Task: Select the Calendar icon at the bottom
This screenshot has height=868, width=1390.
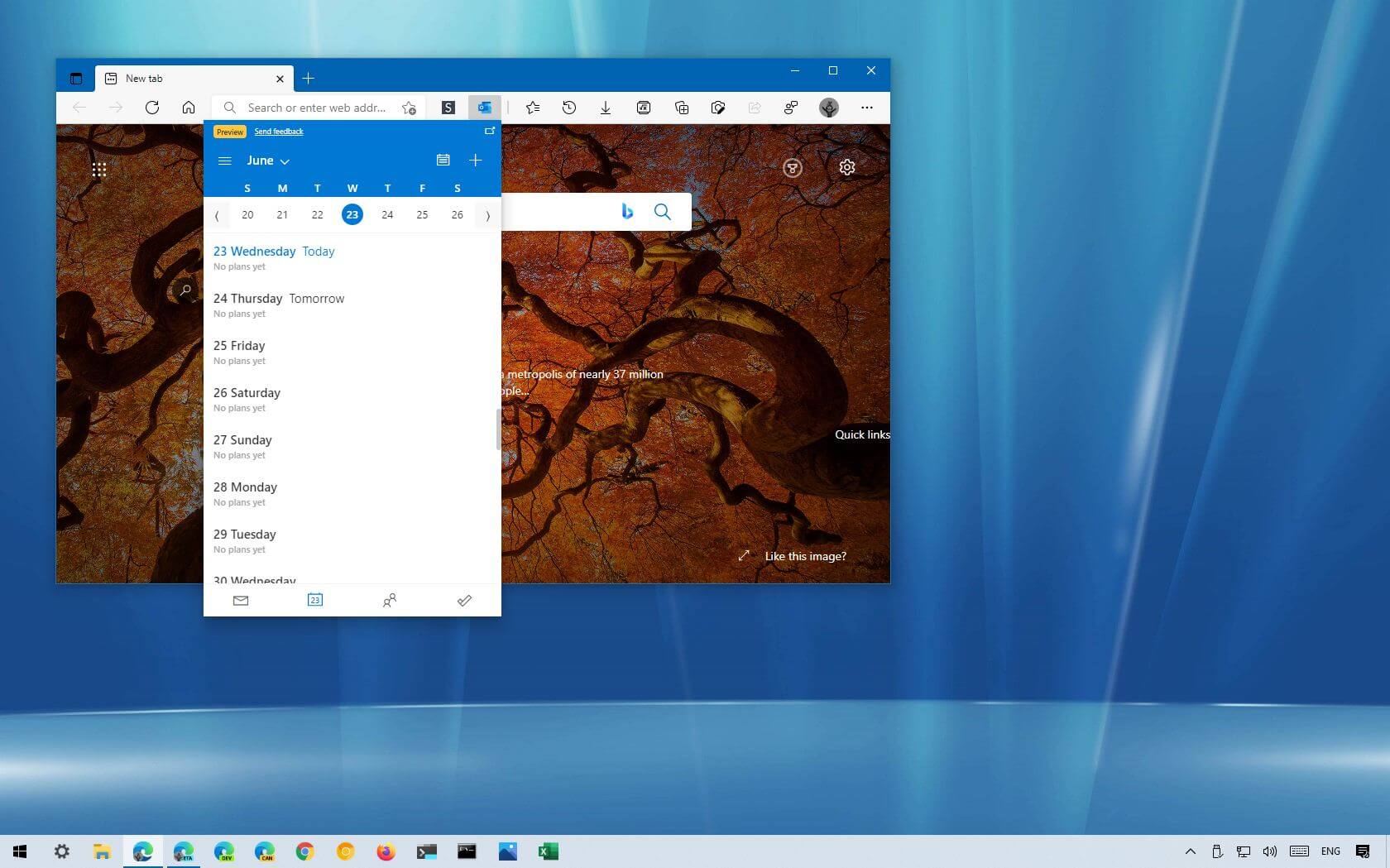Action: [314, 601]
